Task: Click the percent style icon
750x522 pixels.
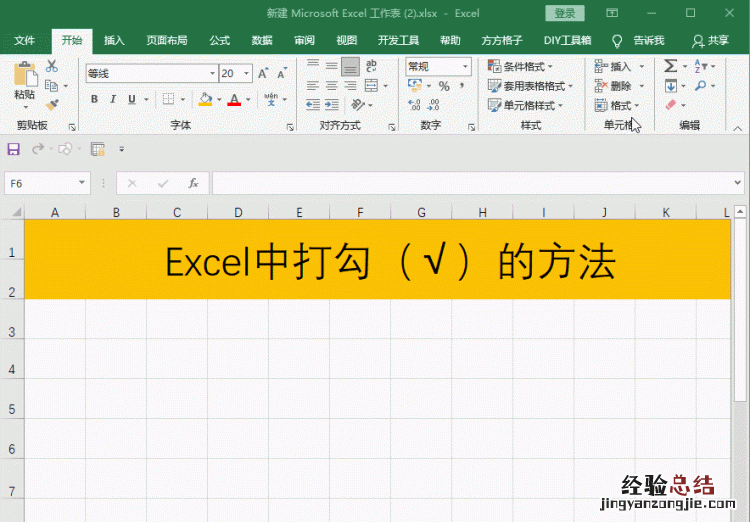Action: (x=431, y=87)
